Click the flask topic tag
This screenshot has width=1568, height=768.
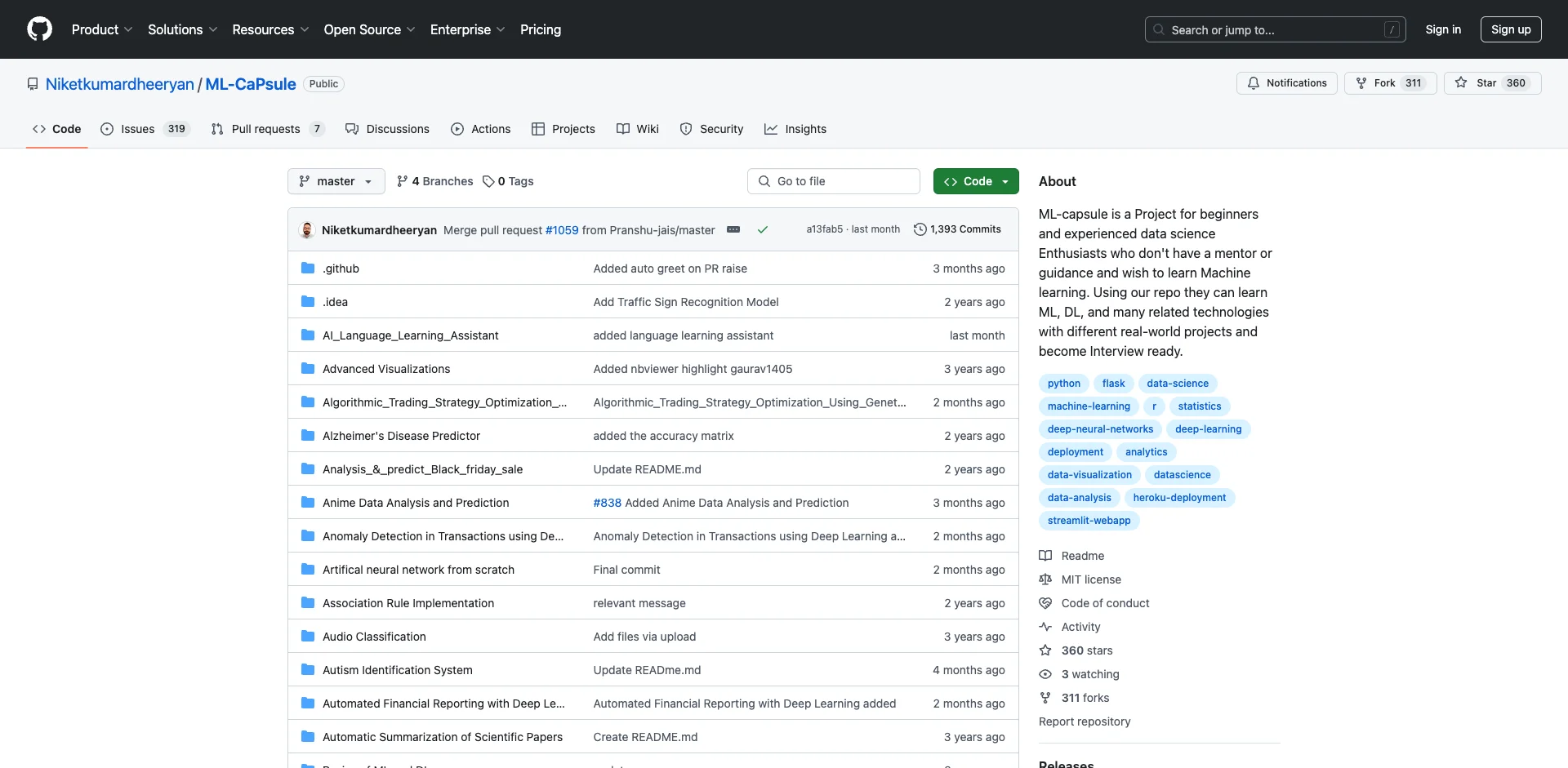[1113, 384]
